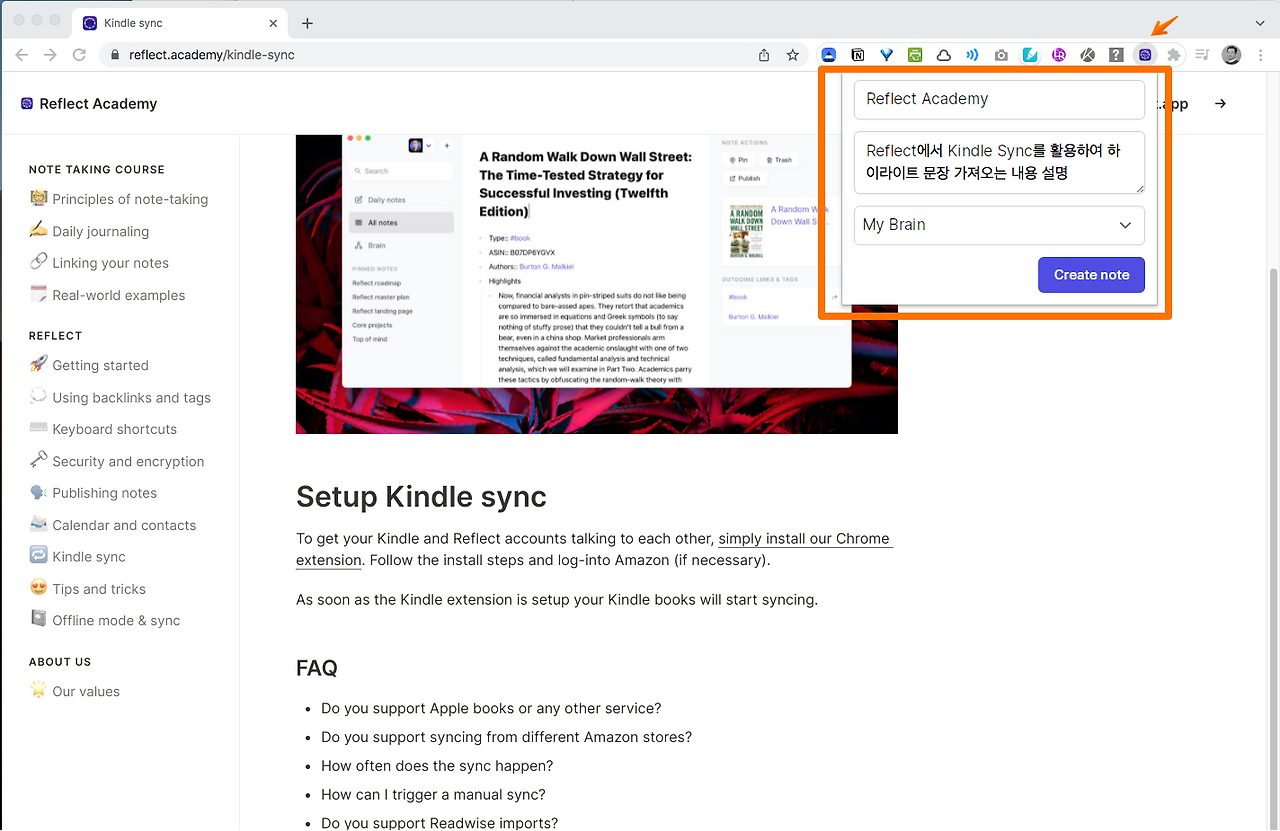
Task: Open the purple LR extension
Action: pyautogui.click(x=1059, y=55)
